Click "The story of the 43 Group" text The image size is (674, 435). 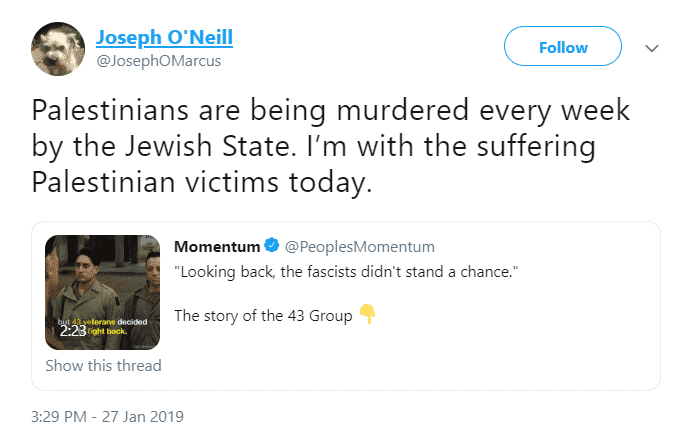(x=263, y=316)
